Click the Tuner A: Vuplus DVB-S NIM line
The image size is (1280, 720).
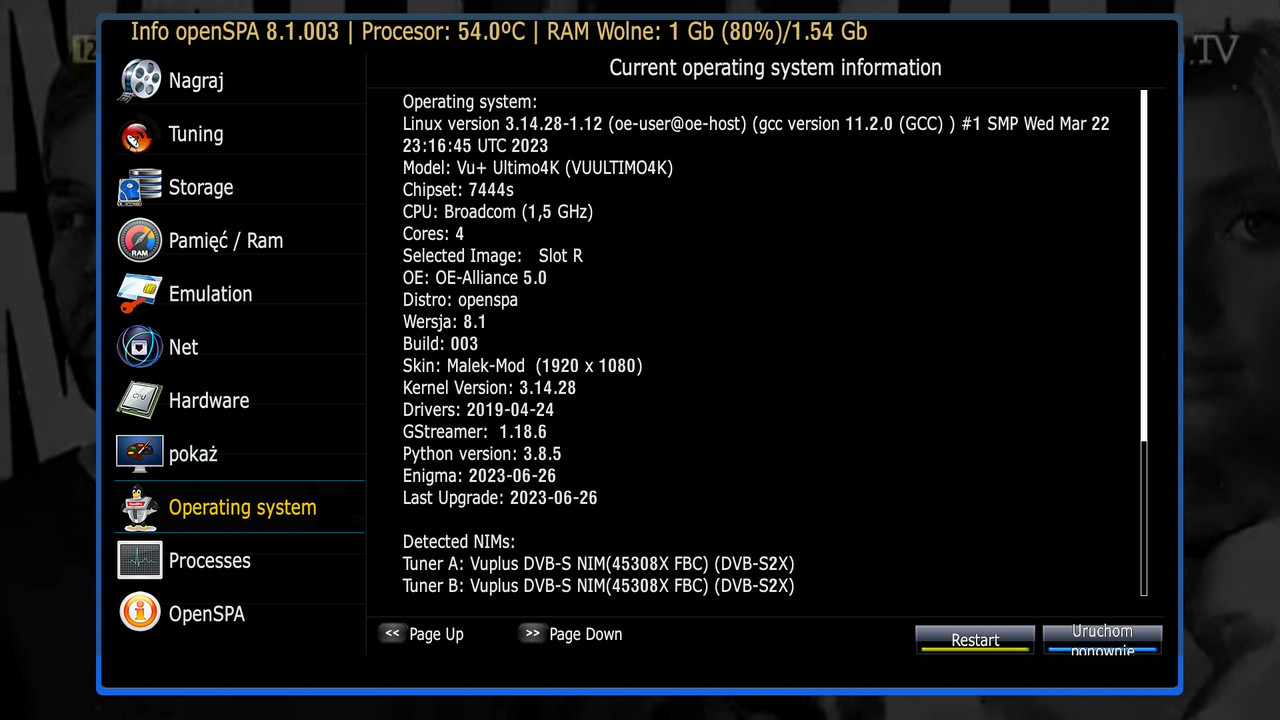coord(598,563)
